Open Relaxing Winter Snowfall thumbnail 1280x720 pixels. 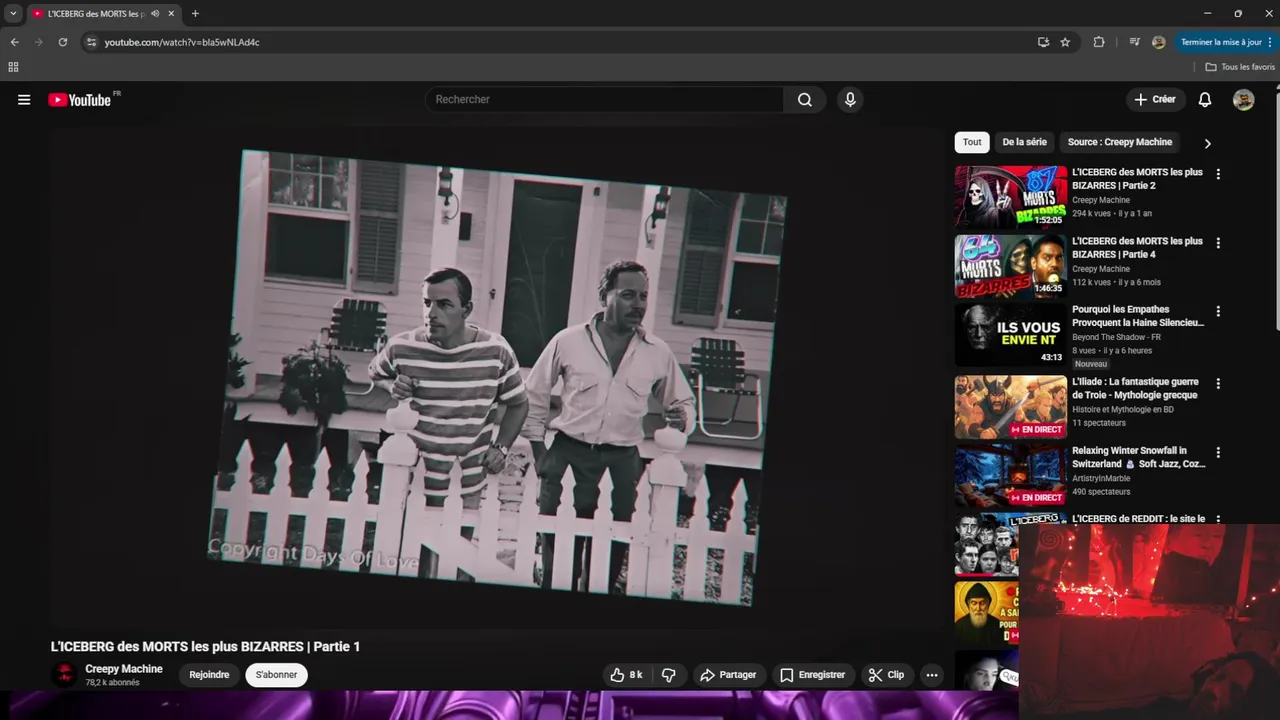tap(1010, 476)
